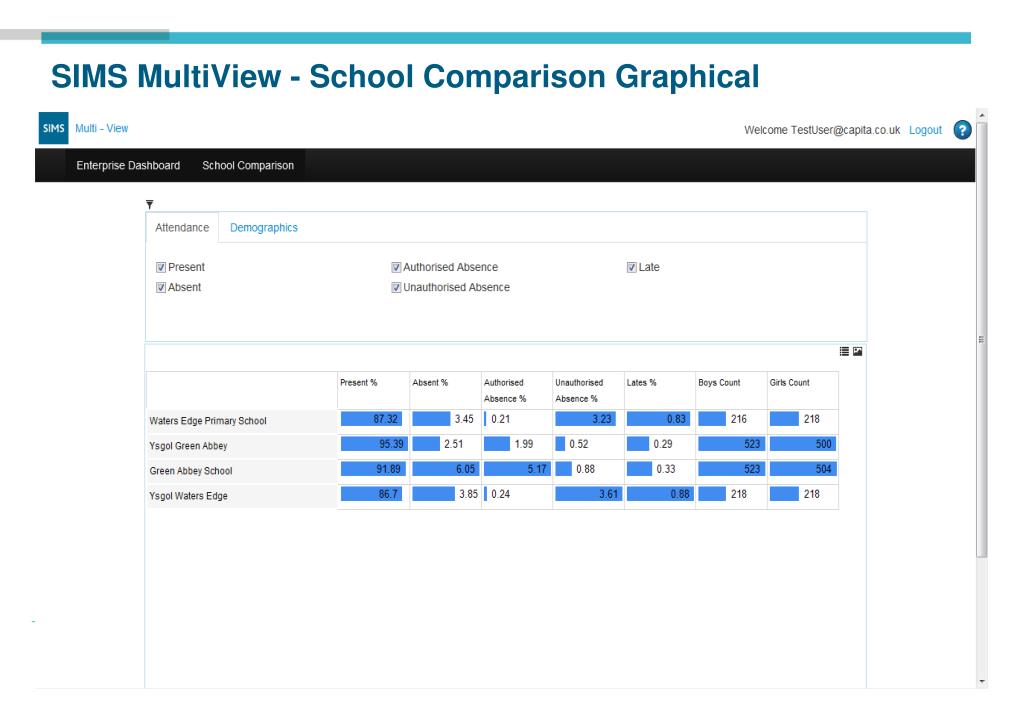Uncheck the Absent checkbox

(x=160, y=288)
